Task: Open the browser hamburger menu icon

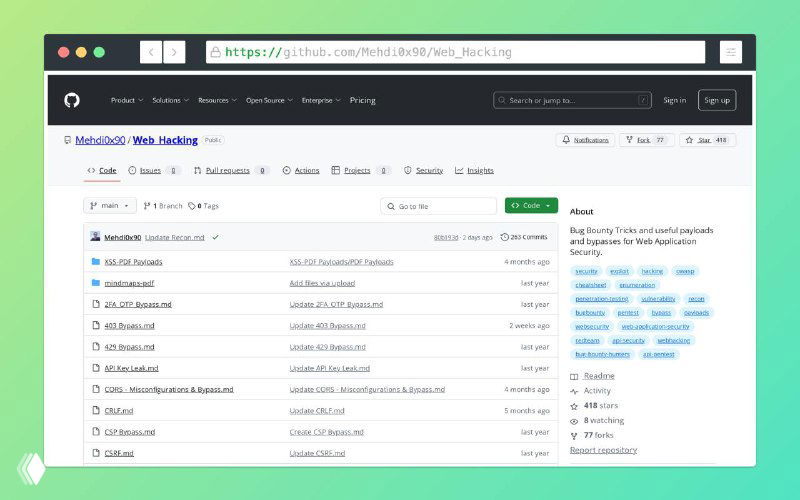Action: (x=731, y=52)
